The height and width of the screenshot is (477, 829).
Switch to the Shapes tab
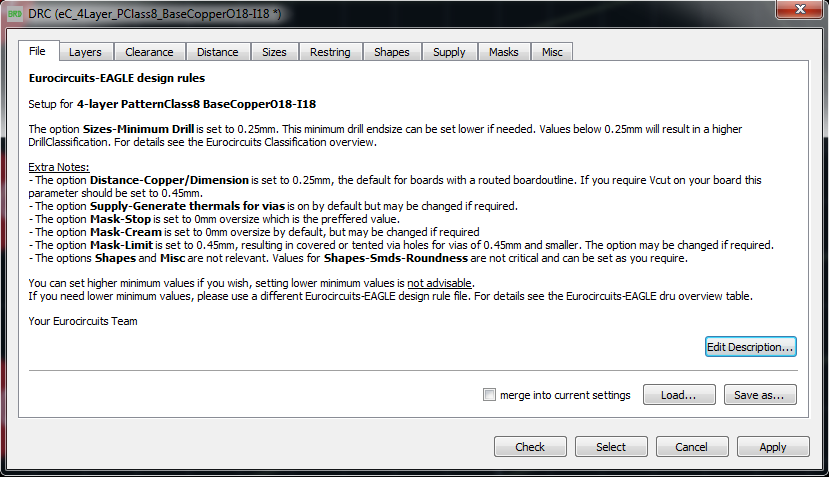coord(392,52)
